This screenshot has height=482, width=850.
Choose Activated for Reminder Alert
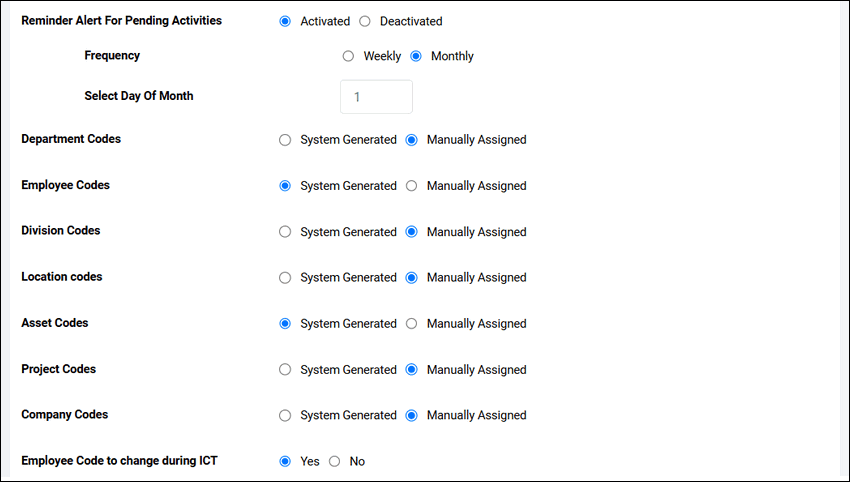(285, 21)
